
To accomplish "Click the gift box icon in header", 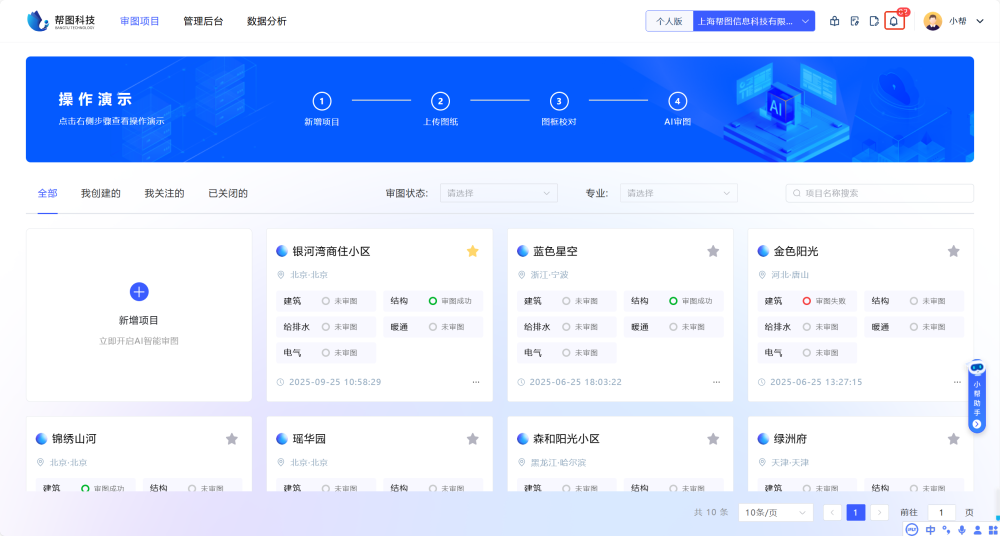I will 835,21.
